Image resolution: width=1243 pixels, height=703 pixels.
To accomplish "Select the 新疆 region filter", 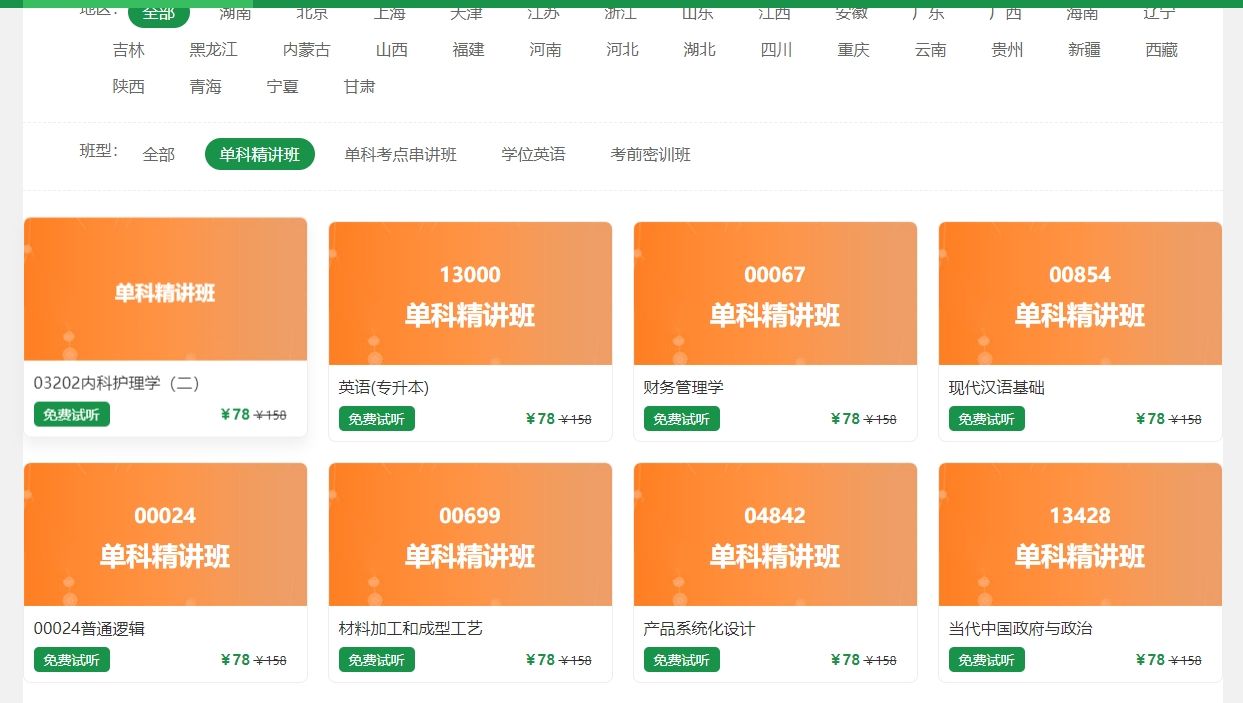I will [1084, 50].
